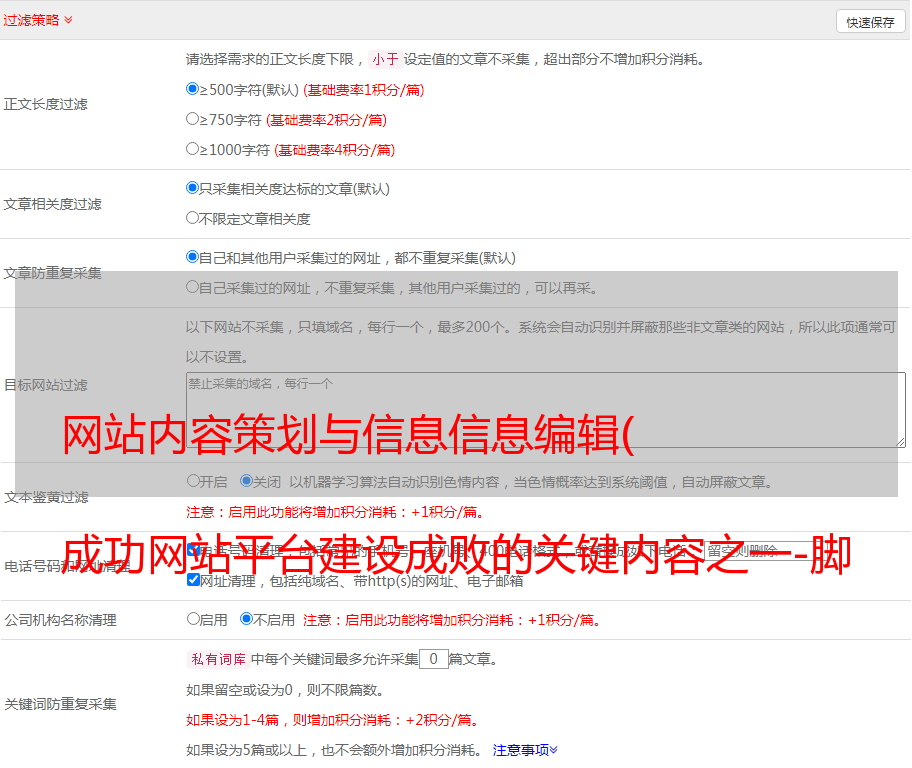Select the ≥750字符 radio option
This screenshot has width=912, height=768.
[x=192, y=119]
